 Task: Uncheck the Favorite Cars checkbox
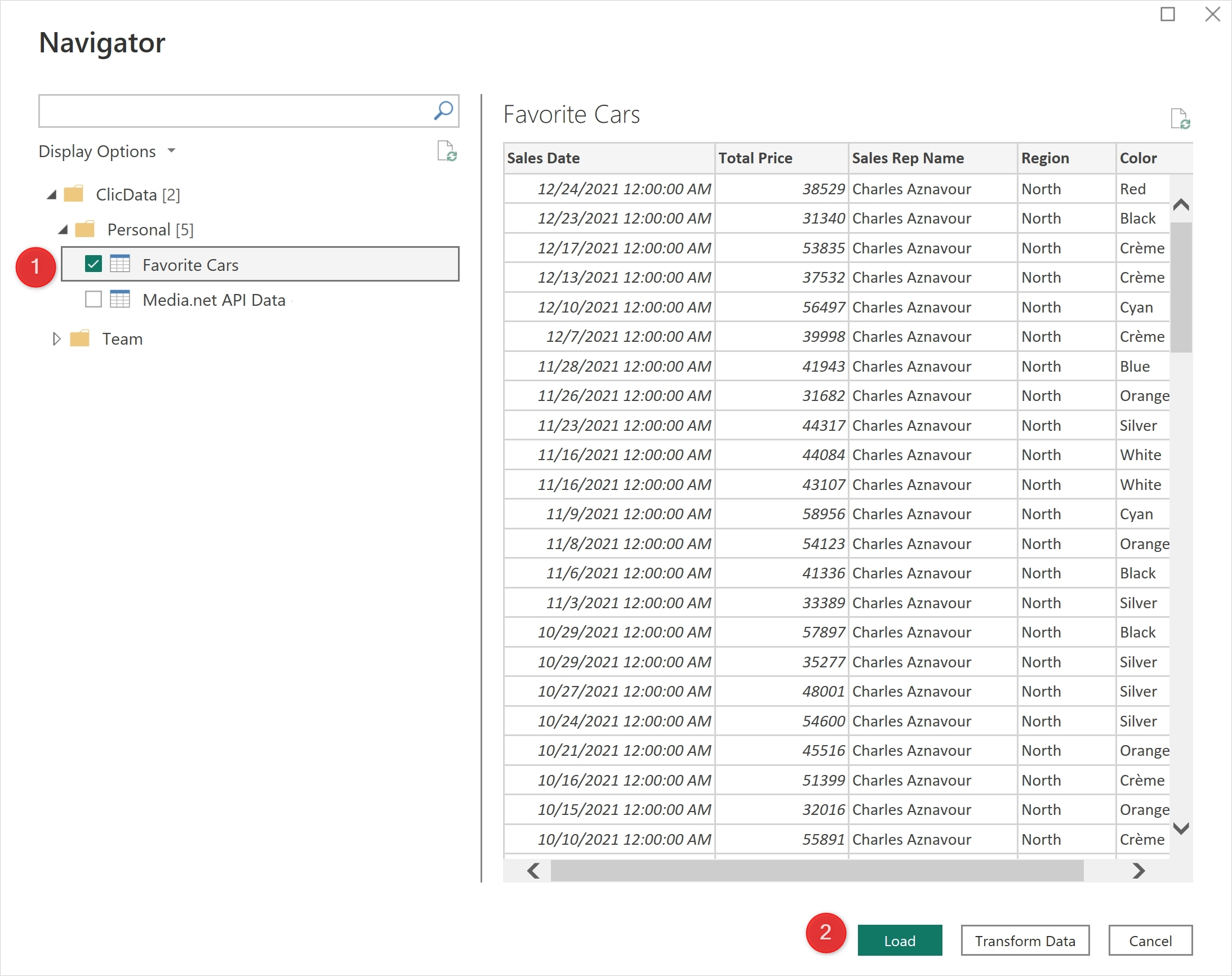pos(93,264)
